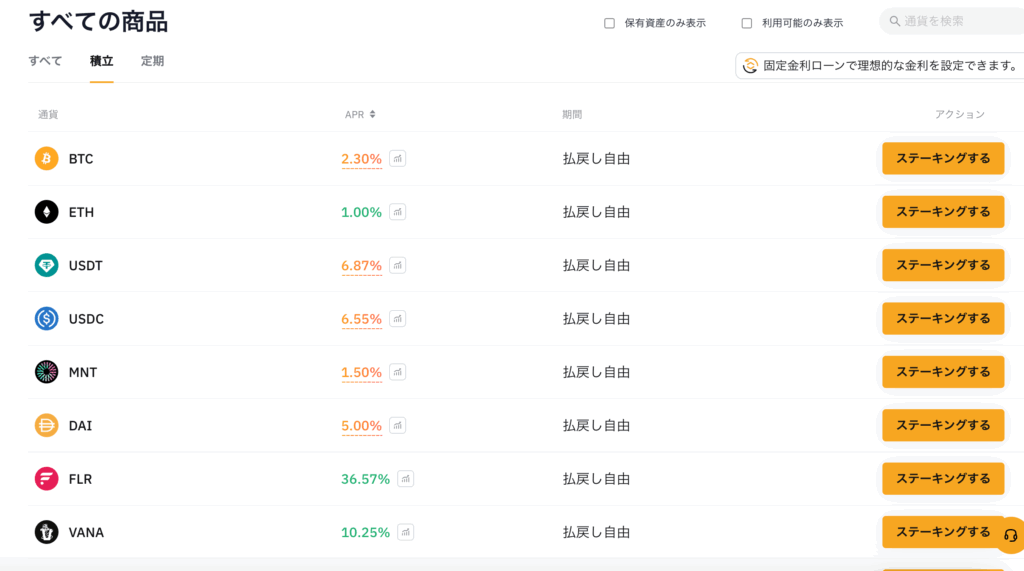Viewport: 1024px width, 571px height.
Task: Open the headset support chat icon
Action: click(x=1010, y=536)
